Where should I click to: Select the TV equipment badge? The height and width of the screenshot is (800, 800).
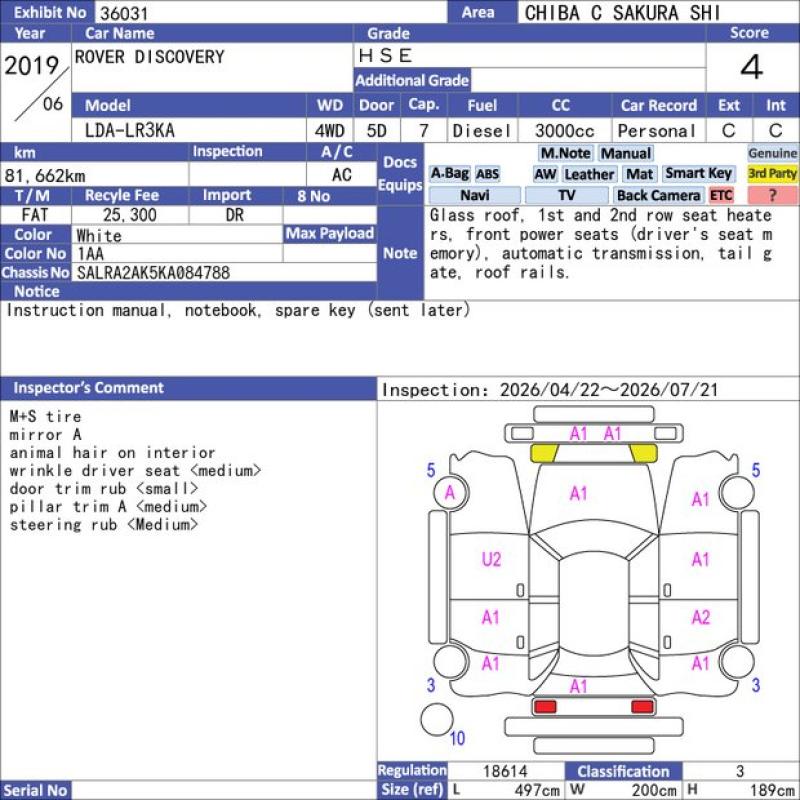(566, 195)
